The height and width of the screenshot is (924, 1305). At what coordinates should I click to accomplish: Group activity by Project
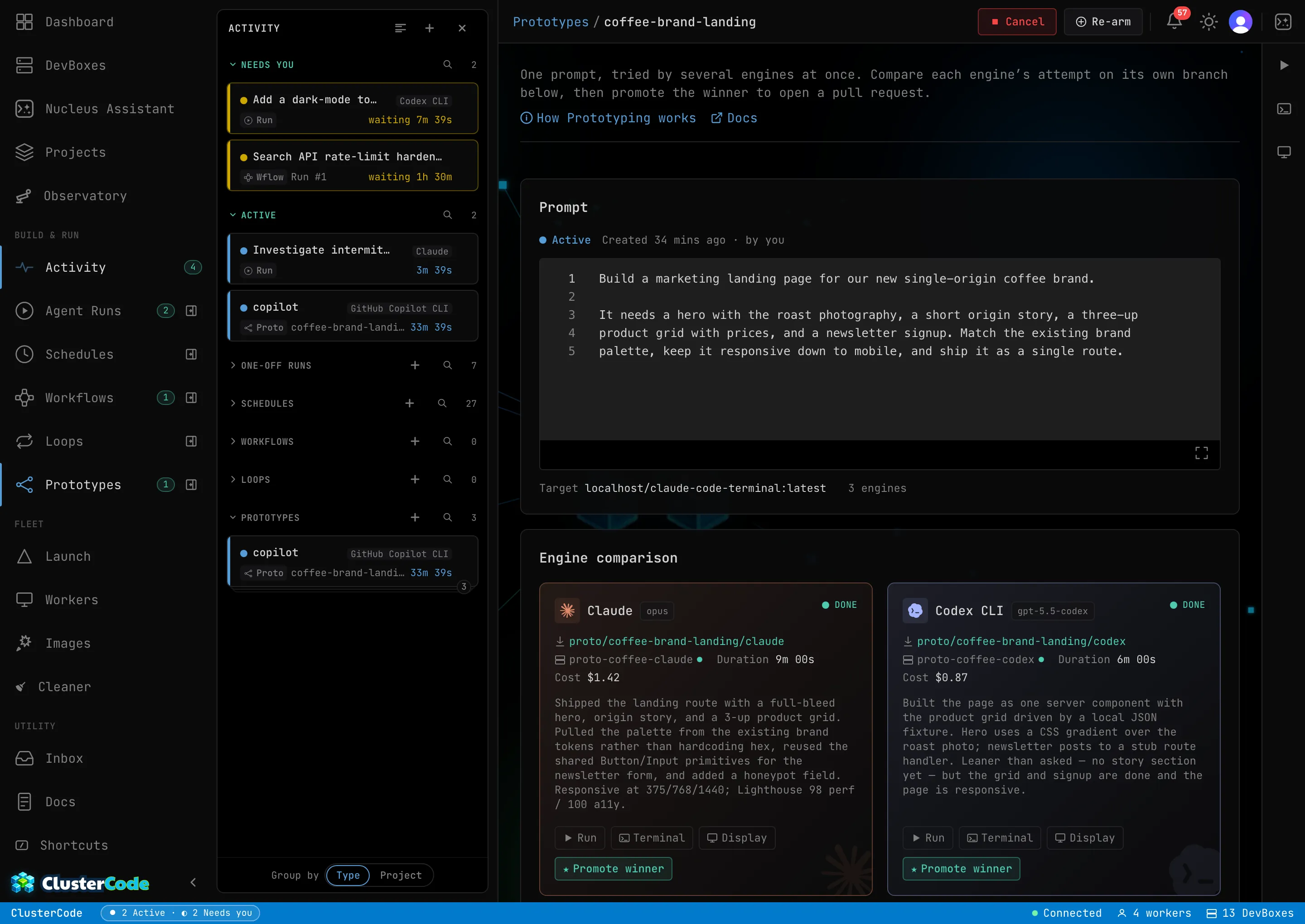tap(401, 875)
